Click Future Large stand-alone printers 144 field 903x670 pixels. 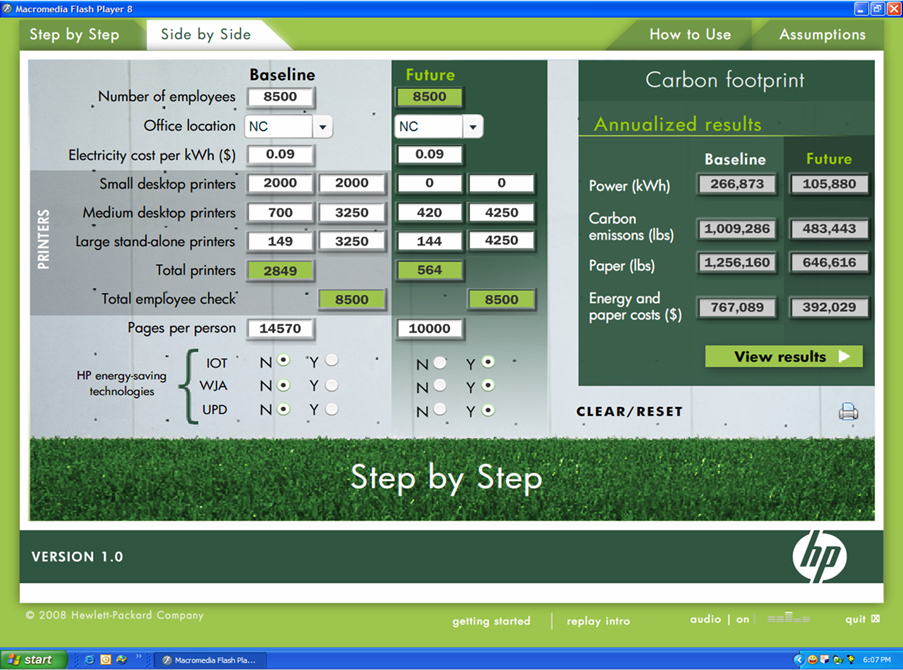pos(429,241)
